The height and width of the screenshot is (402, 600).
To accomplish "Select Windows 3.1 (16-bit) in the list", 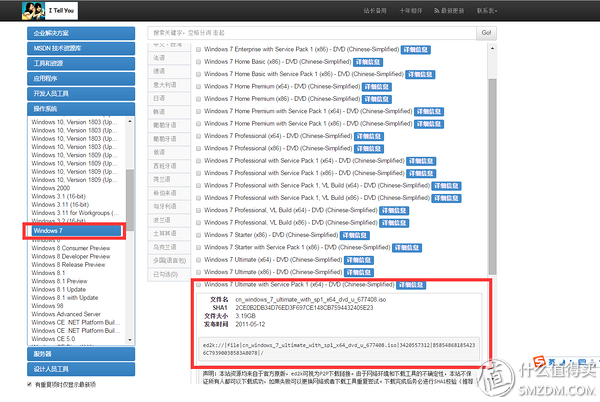I will click(58, 196).
